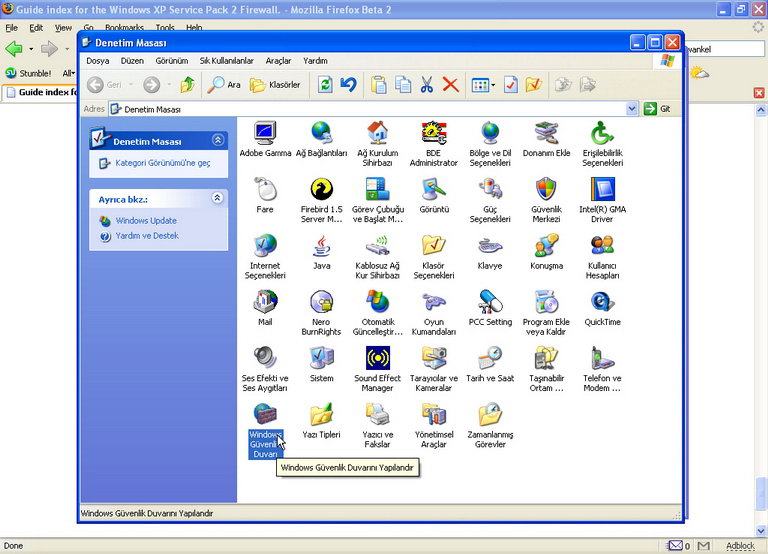The height and width of the screenshot is (554, 768).
Task: Open Güç Seçenekleri icon
Action: (490, 190)
